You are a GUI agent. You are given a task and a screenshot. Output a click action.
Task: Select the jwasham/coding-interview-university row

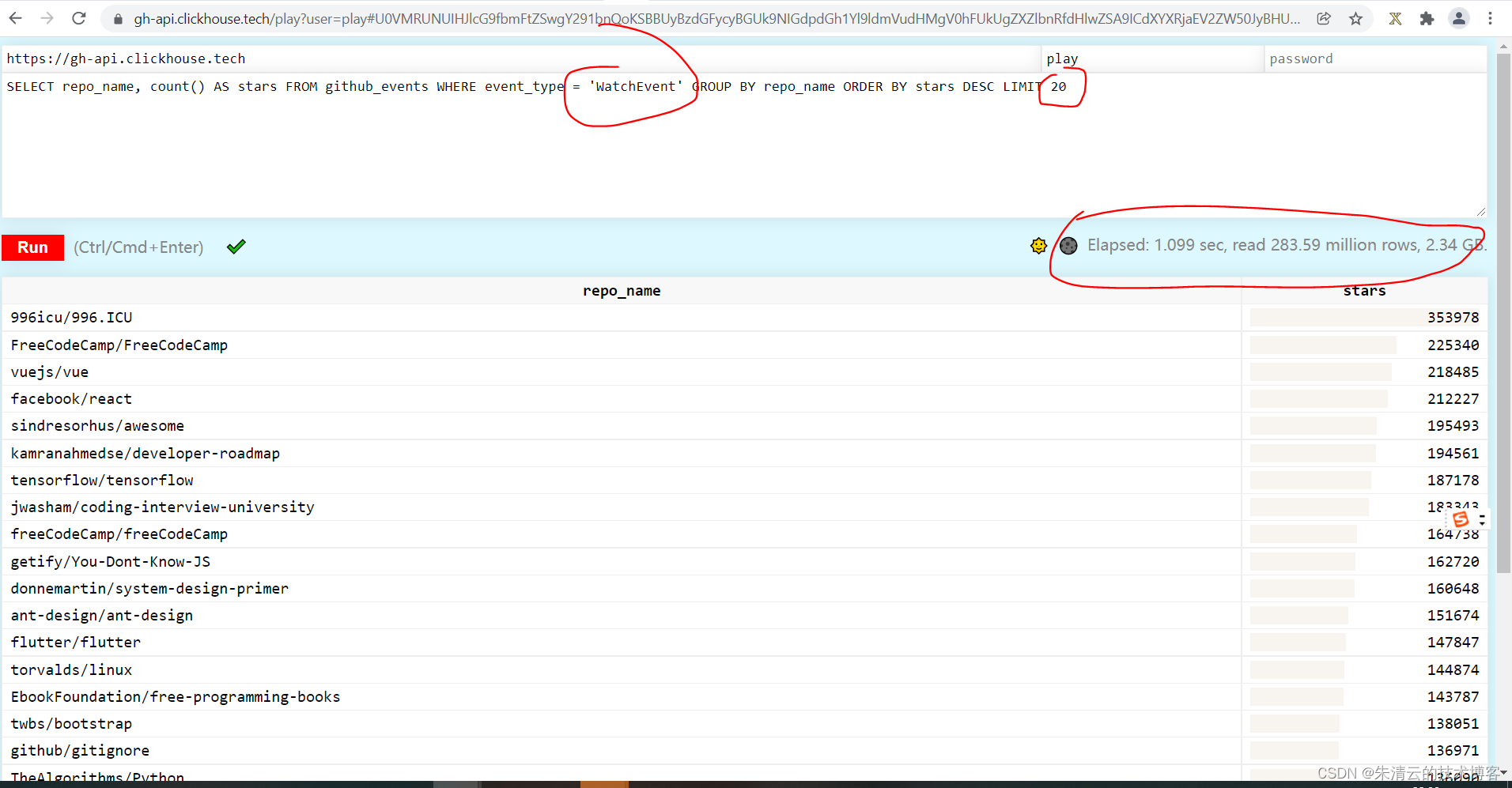[744, 507]
